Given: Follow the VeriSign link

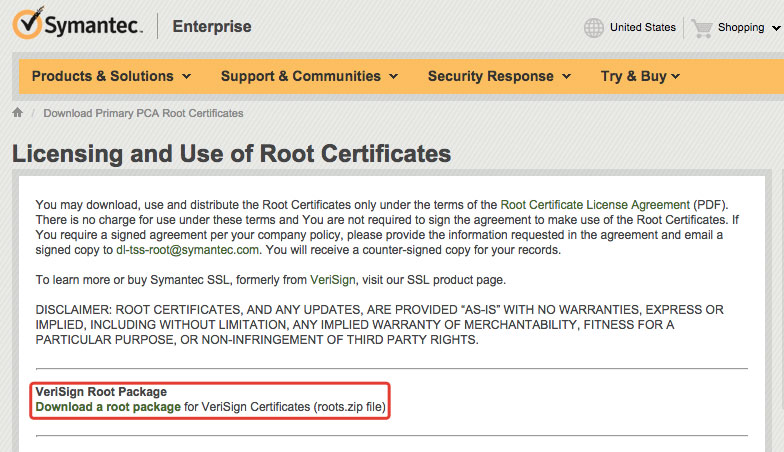Looking at the screenshot, I should 332,280.
